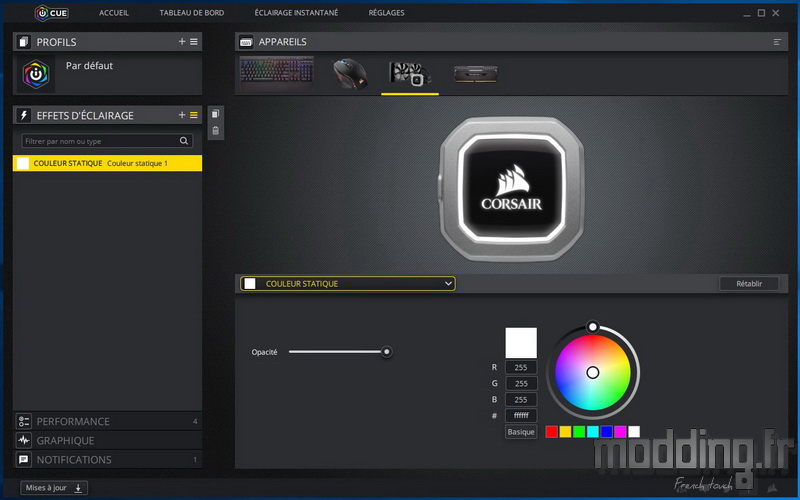Select the keyboard device thumbnail
800x500 pixels.
point(277,73)
